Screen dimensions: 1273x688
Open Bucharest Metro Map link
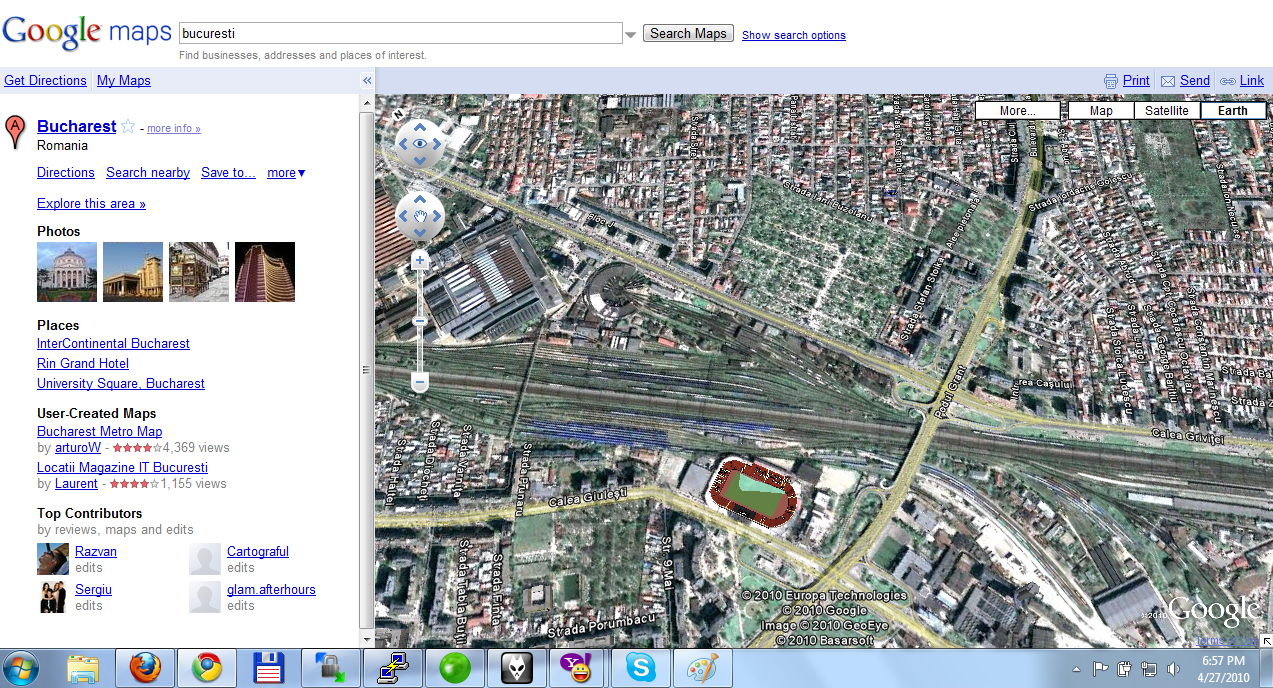(x=99, y=432)
